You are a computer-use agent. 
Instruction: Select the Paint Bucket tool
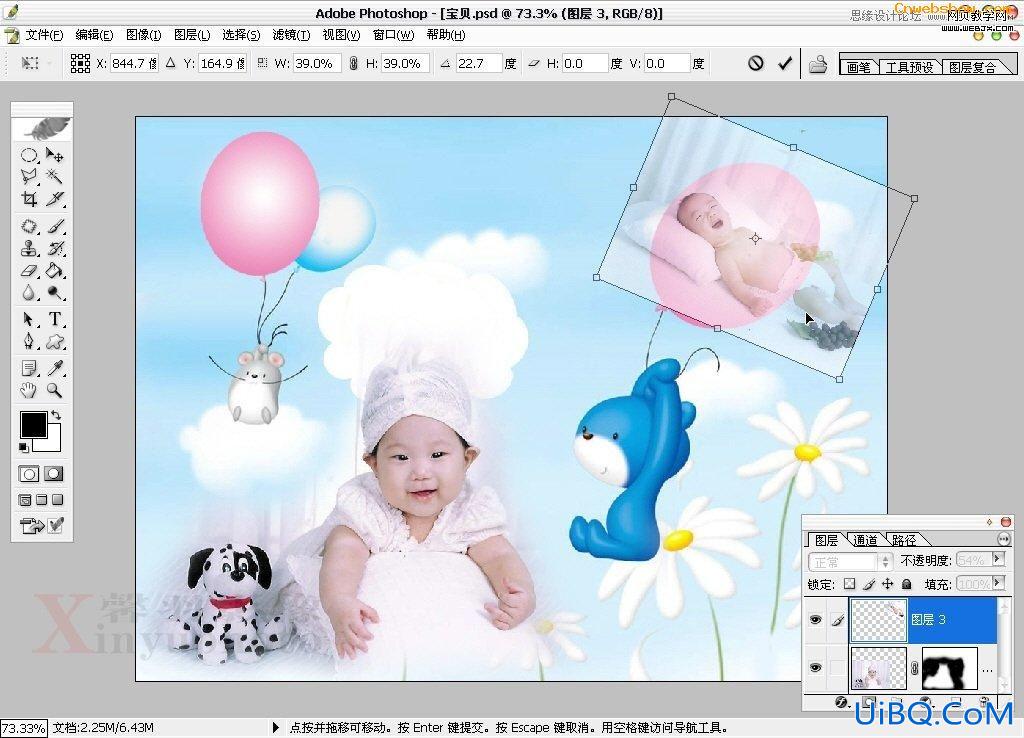tap(55, 270)
